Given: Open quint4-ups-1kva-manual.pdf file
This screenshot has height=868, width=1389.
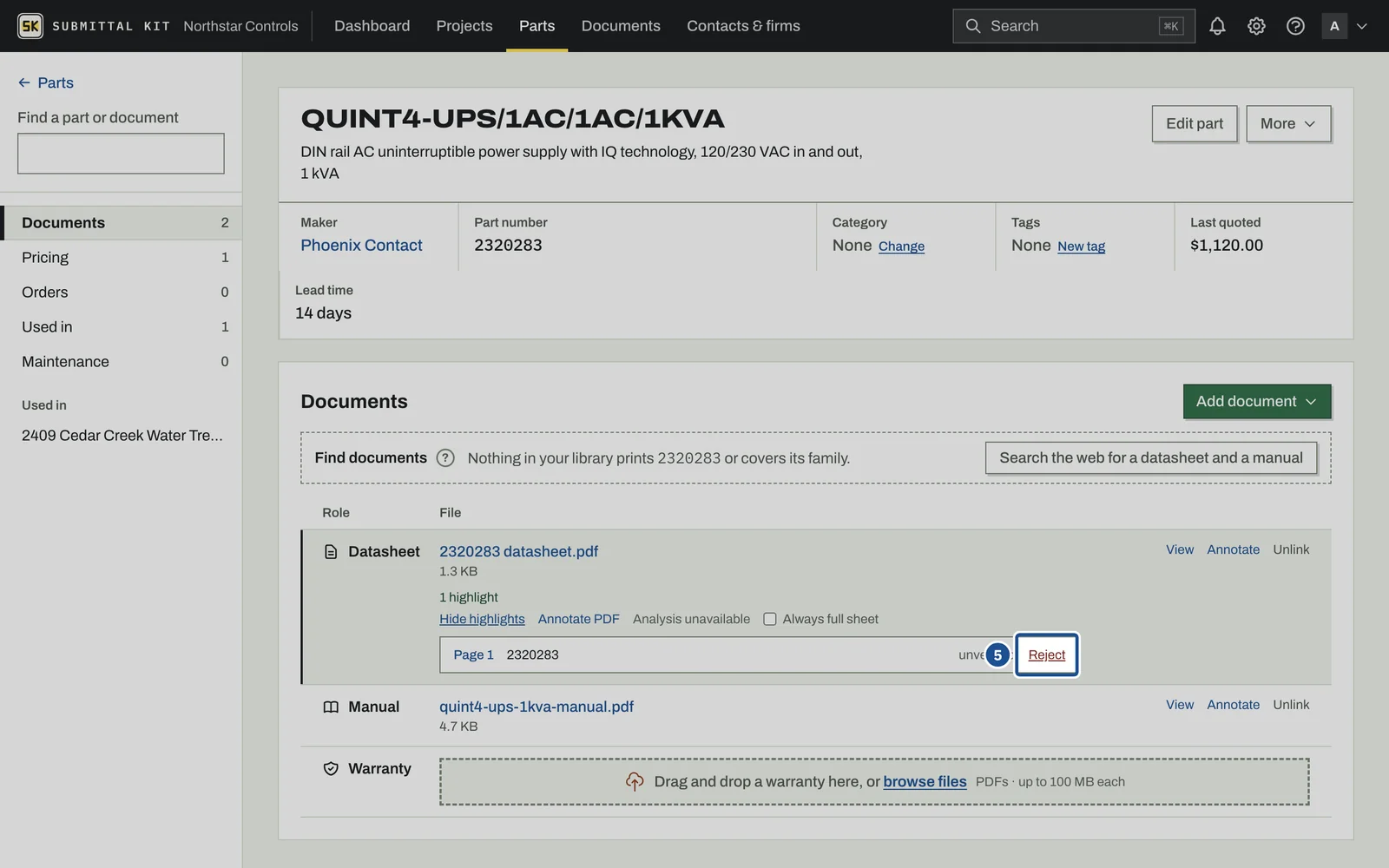Looking at the screenshot, I should click(x=537, y=707).
